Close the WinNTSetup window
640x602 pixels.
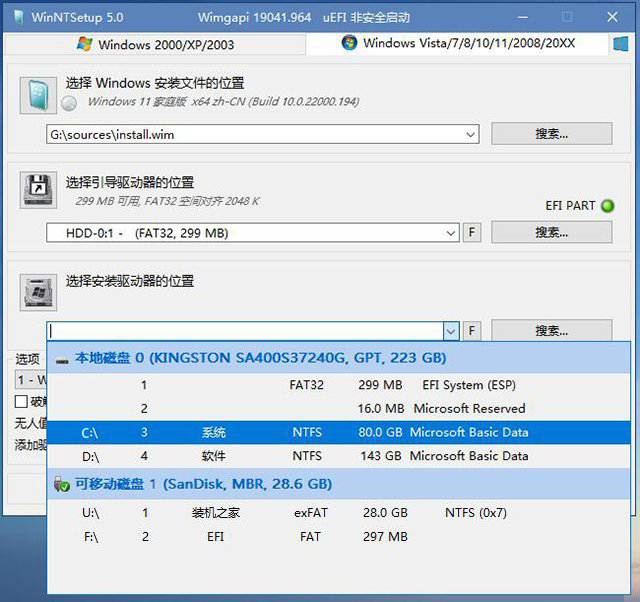click(612, 17)
